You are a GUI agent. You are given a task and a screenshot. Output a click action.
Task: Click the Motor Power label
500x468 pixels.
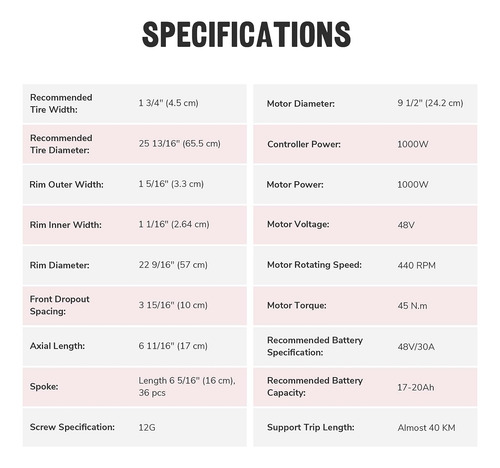tap(295, 185)
